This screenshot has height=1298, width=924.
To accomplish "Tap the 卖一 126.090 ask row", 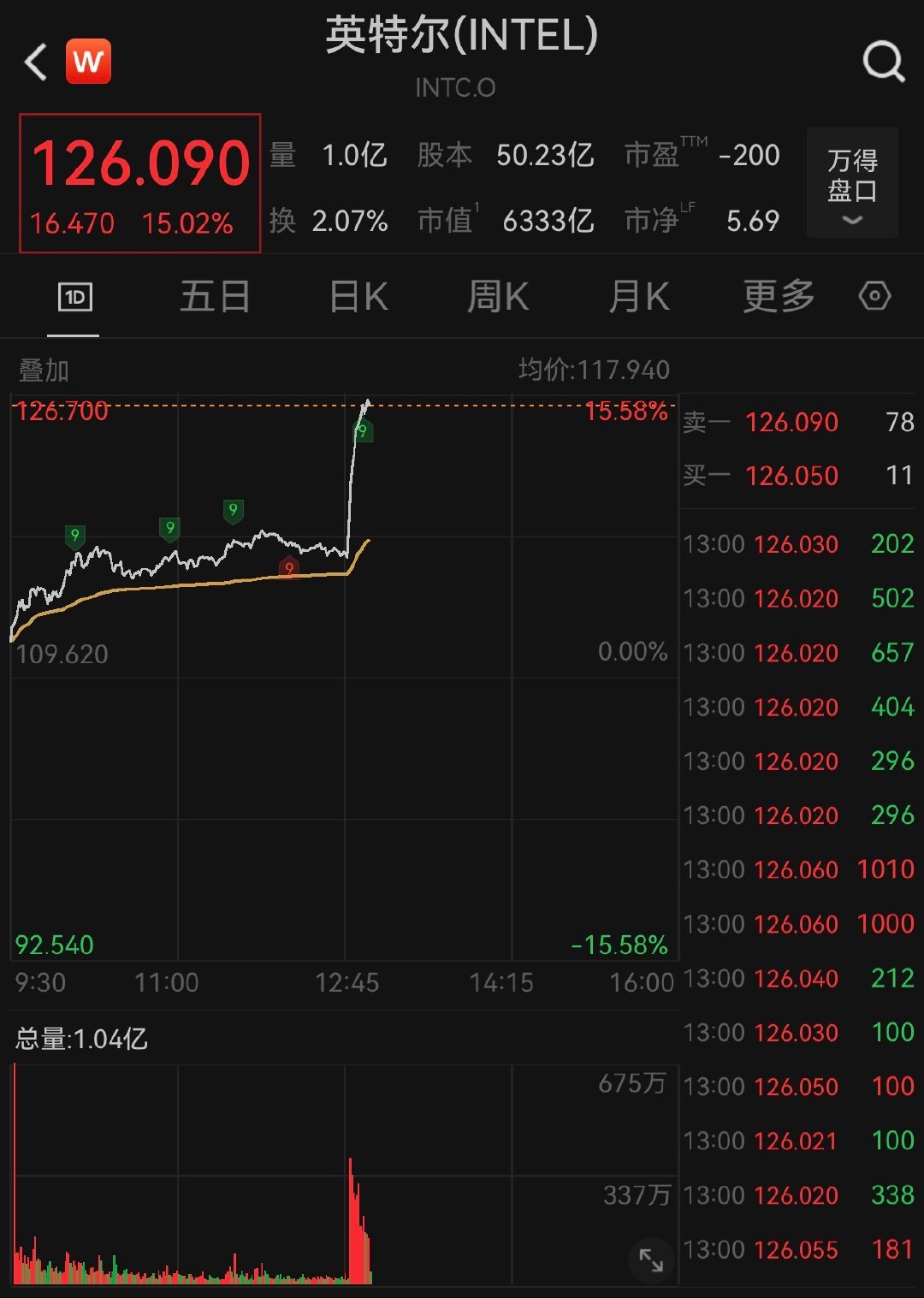I will point(799,422).
